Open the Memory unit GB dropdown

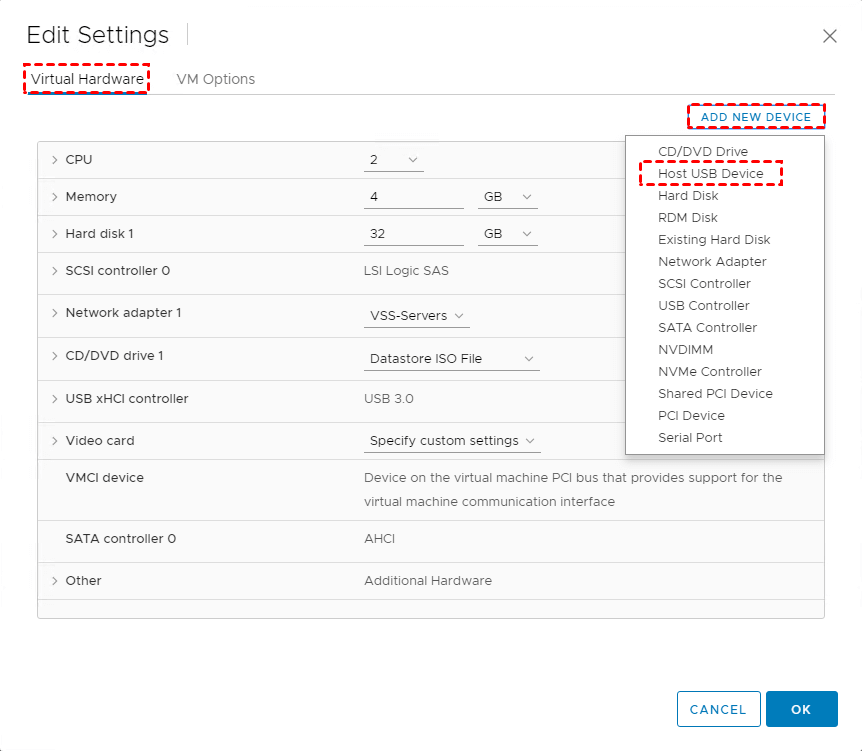[x=507, y=197]
